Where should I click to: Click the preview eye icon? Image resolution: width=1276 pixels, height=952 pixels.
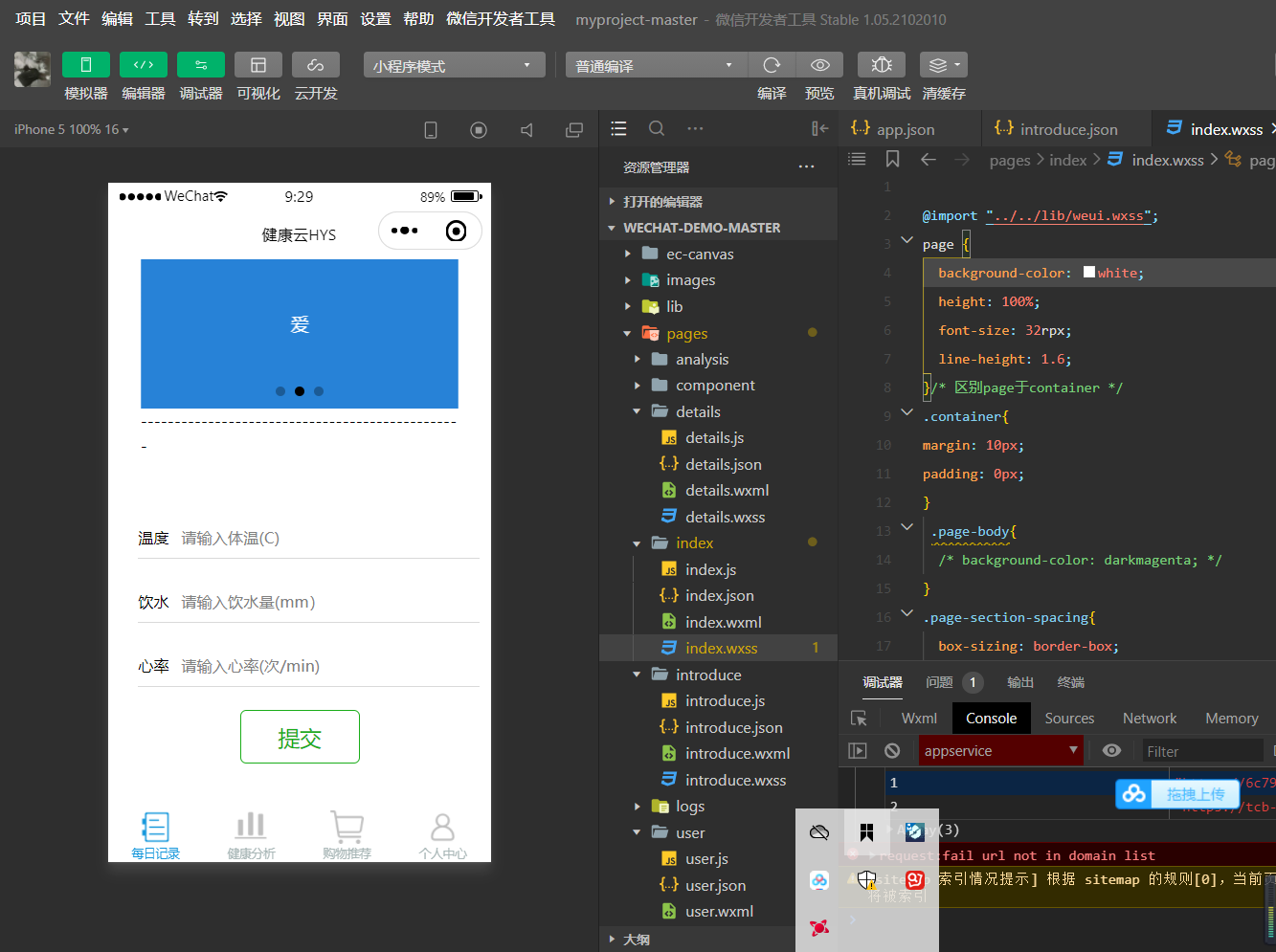point(820,64)
